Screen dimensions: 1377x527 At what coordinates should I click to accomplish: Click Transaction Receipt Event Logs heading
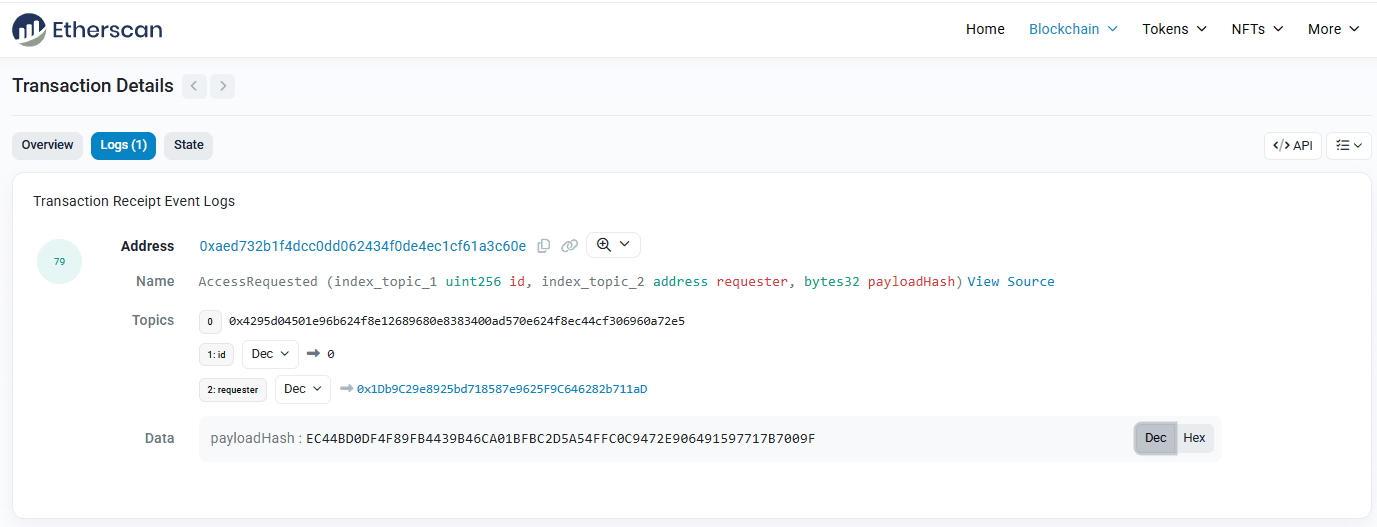[134, 201]
